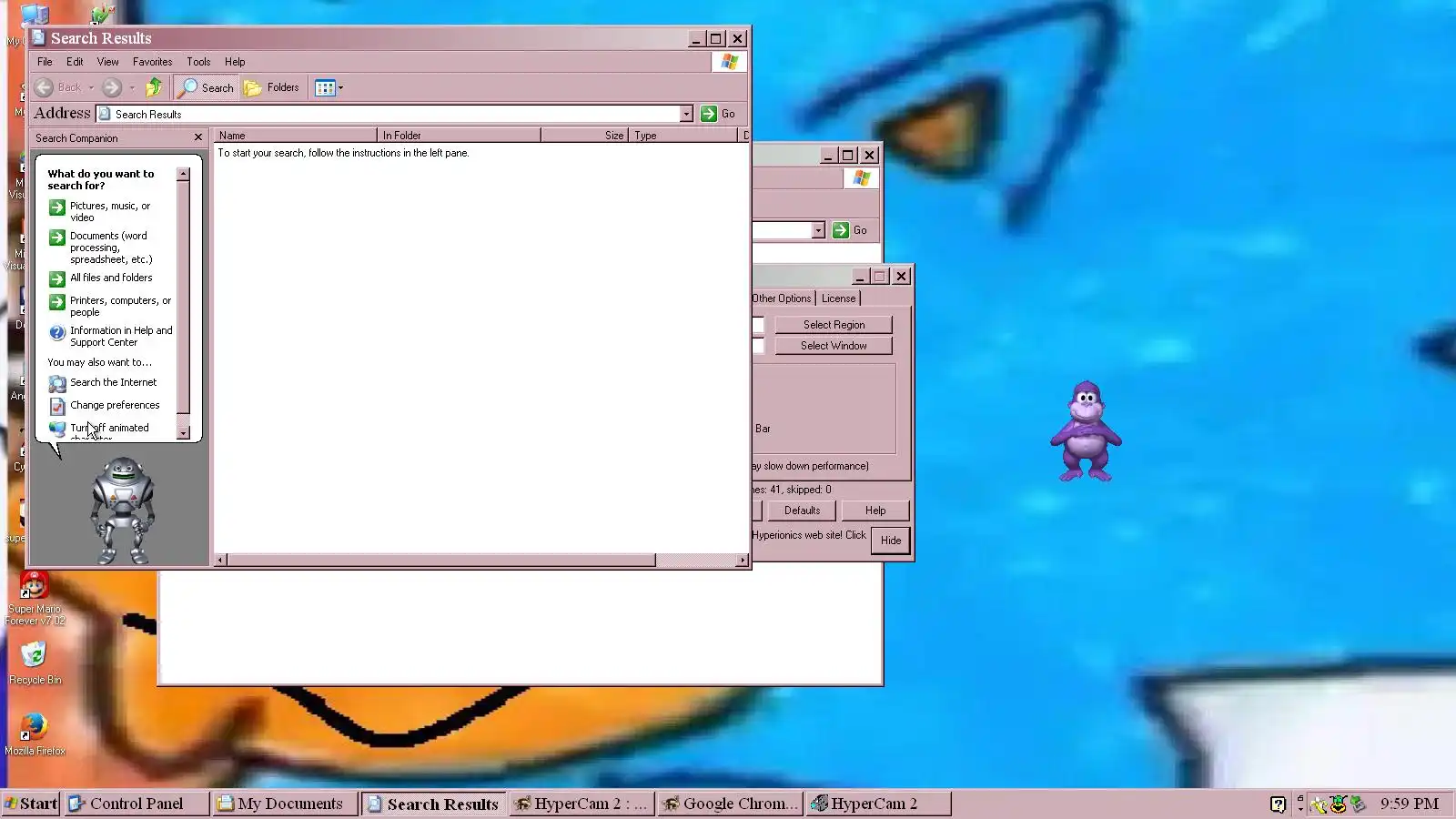
Task: Click the Forward arrow in the toolbar
Action: coord(112,87)
